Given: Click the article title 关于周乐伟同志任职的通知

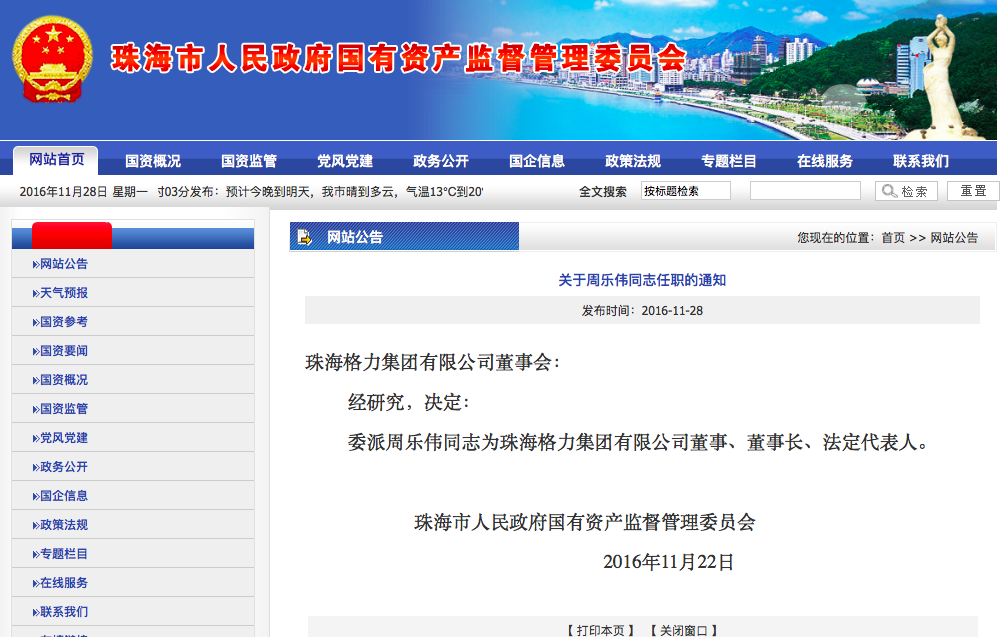Looking at the screenshot, I should pos(642,280).
